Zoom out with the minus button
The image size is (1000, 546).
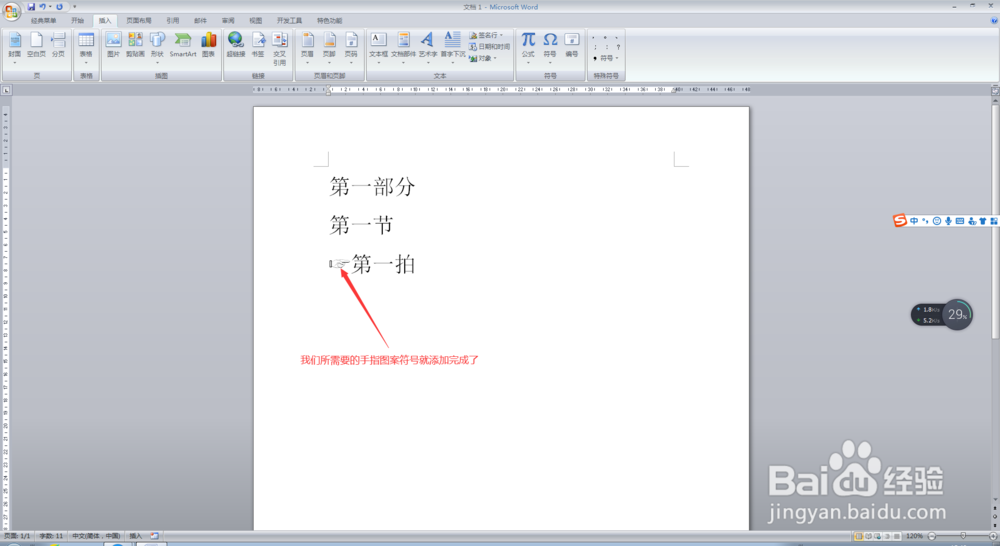point(932,536)
